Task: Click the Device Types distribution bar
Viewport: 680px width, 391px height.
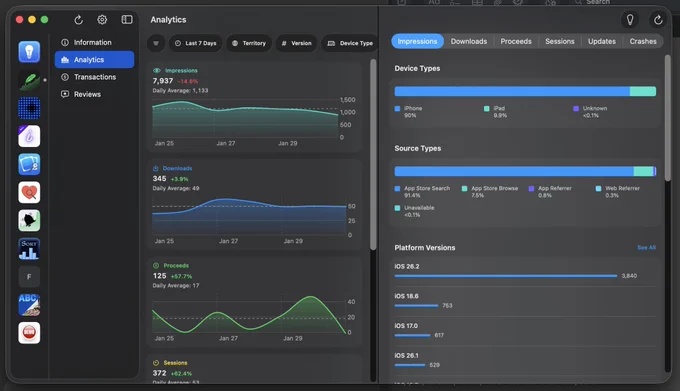Action: pos(525,91)
